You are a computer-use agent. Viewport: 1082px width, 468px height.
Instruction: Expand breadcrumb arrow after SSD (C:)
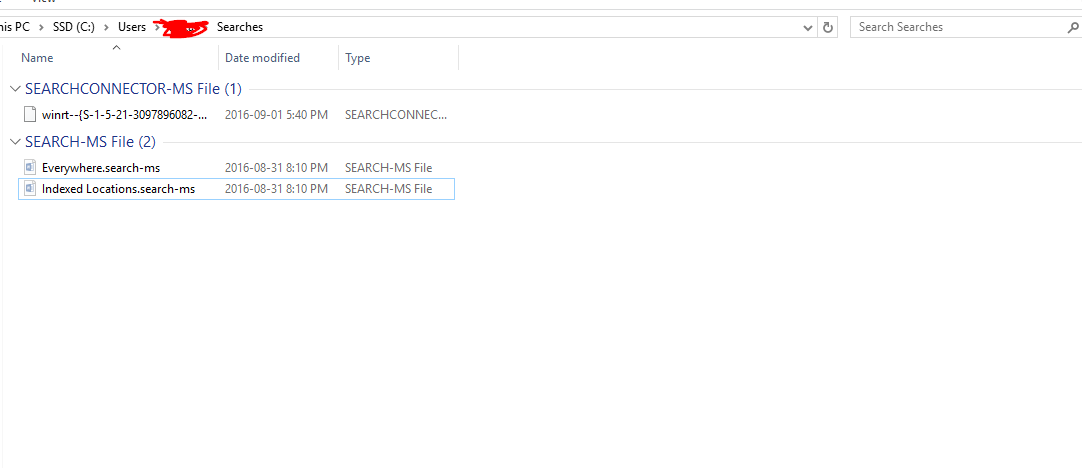[106, 28]
